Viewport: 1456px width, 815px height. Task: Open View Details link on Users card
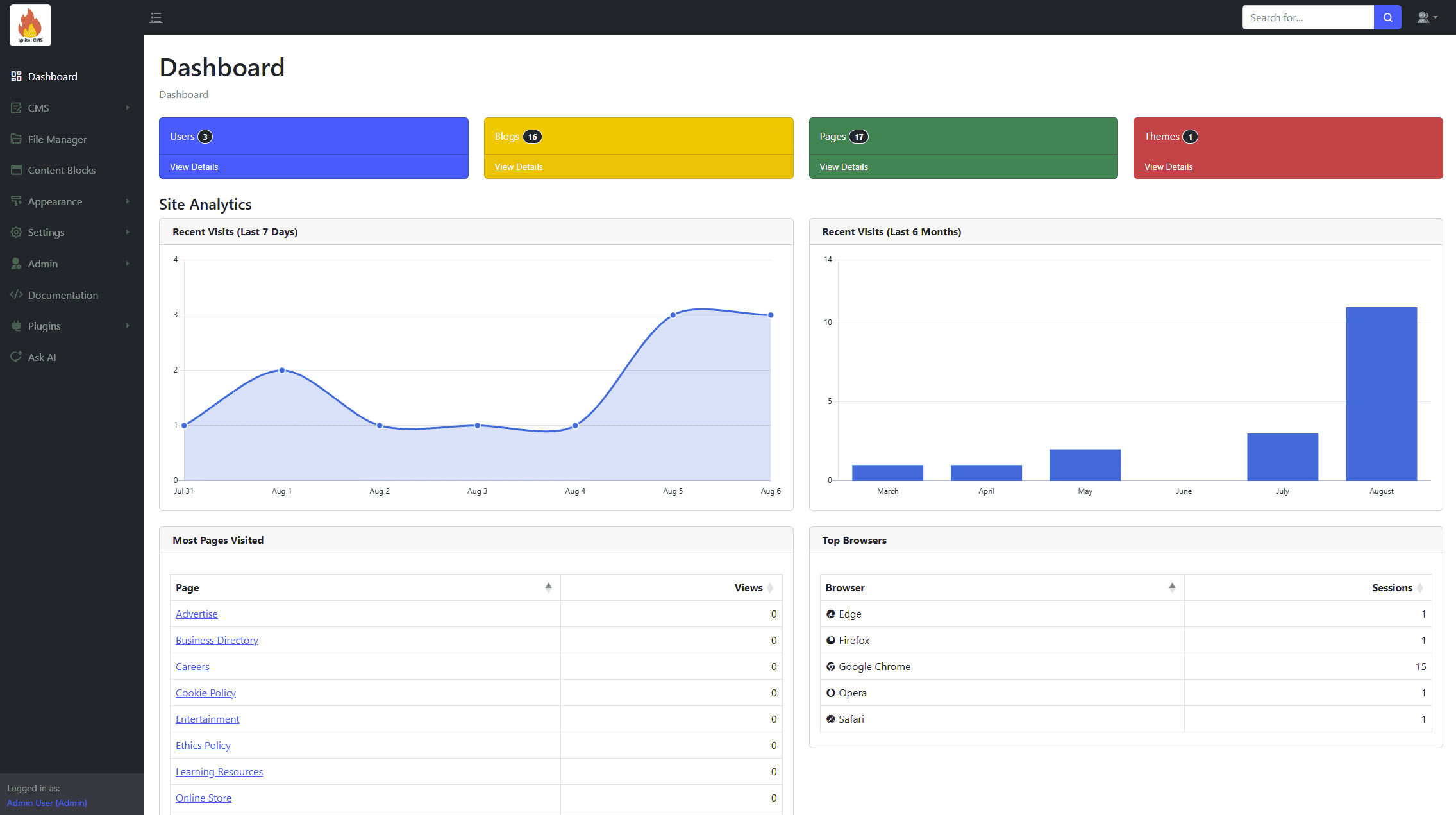pyautogui.click(x=194, y=167)
